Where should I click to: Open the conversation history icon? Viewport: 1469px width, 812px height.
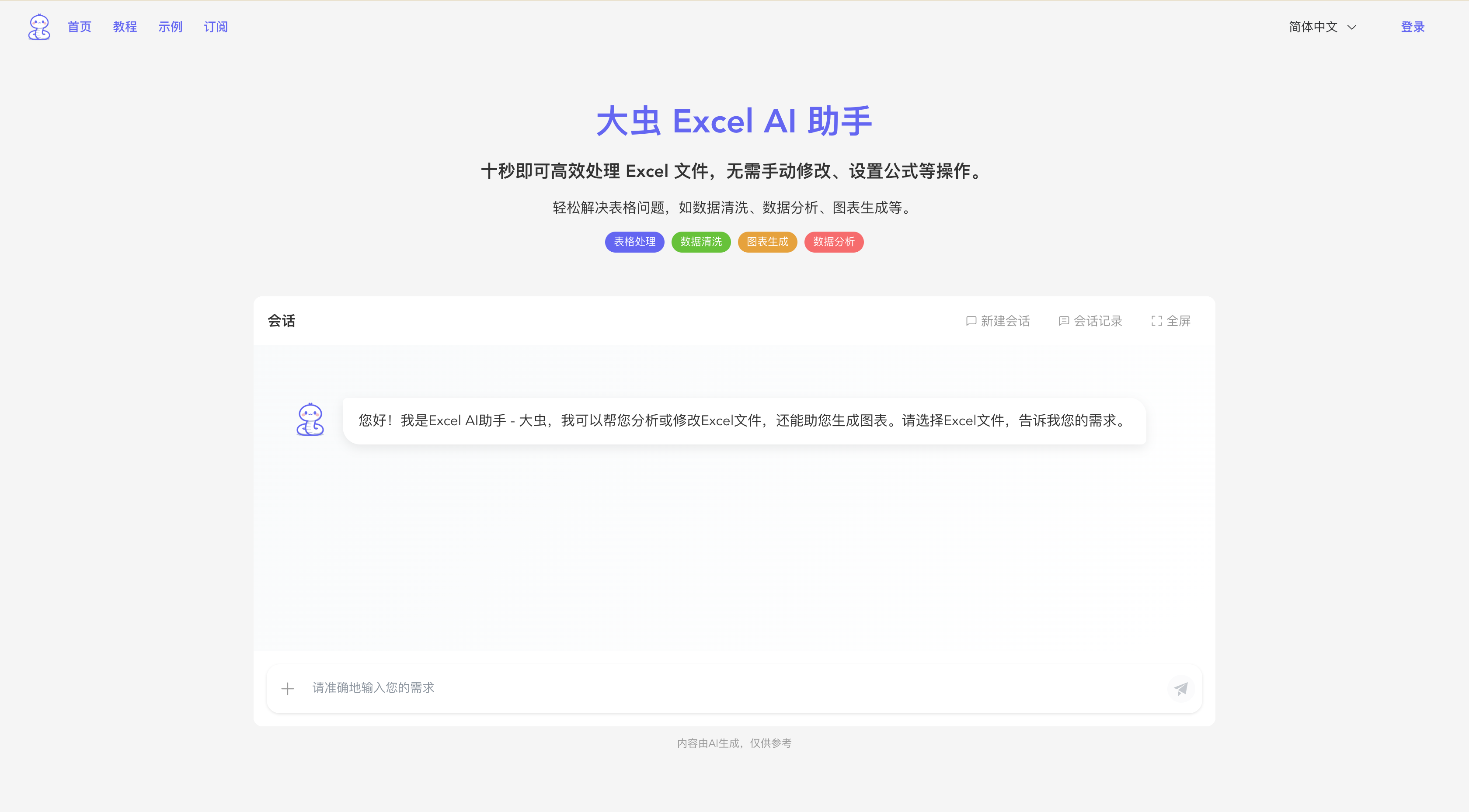1064,320
